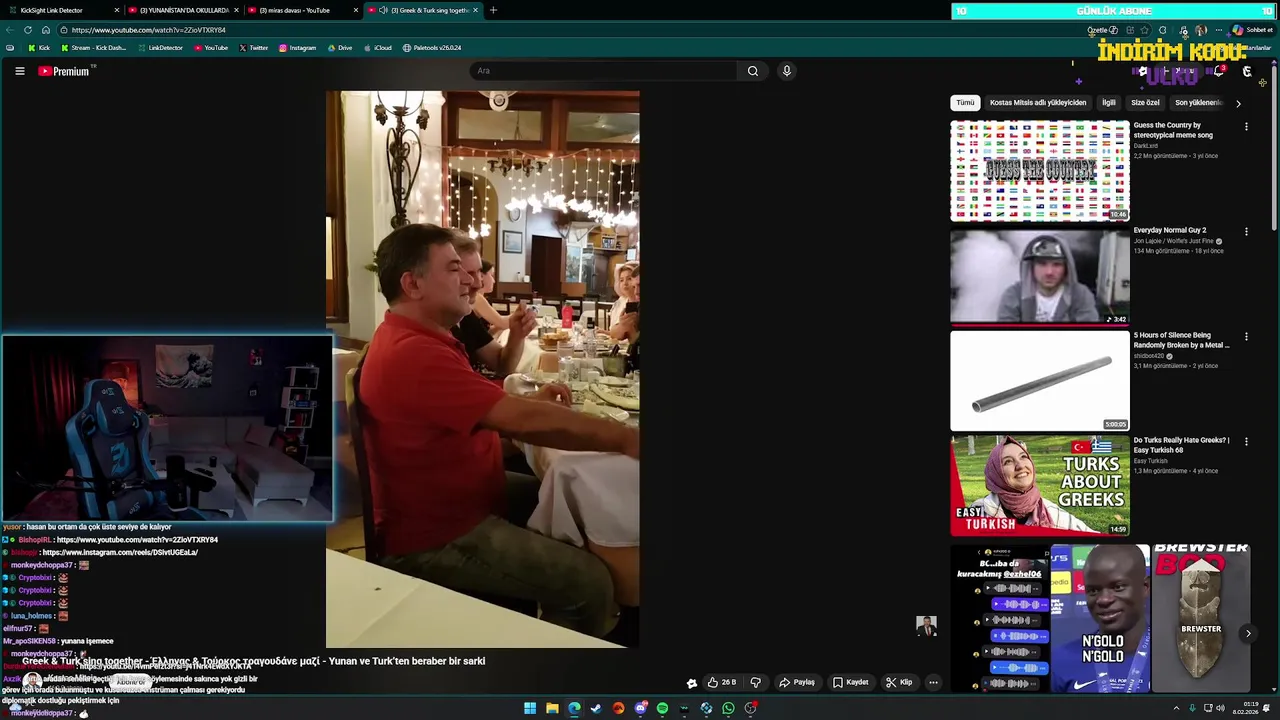Image resolution: width=1280 pixels, height=720 pixels.
Task: Open the Brewster Shorts thumbnail
Action: pyautogui.click(x=1201, y=618)
